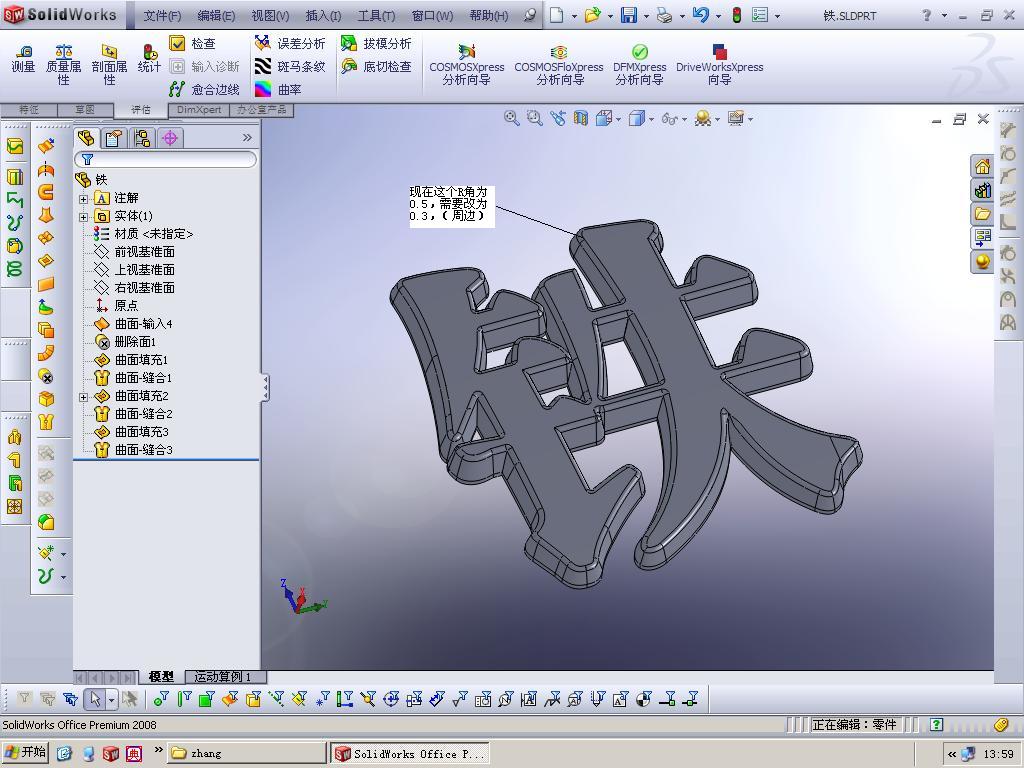
Task: Open 底切检查 undercut detection
Action: pyautogui.click(x=376, y=66)
